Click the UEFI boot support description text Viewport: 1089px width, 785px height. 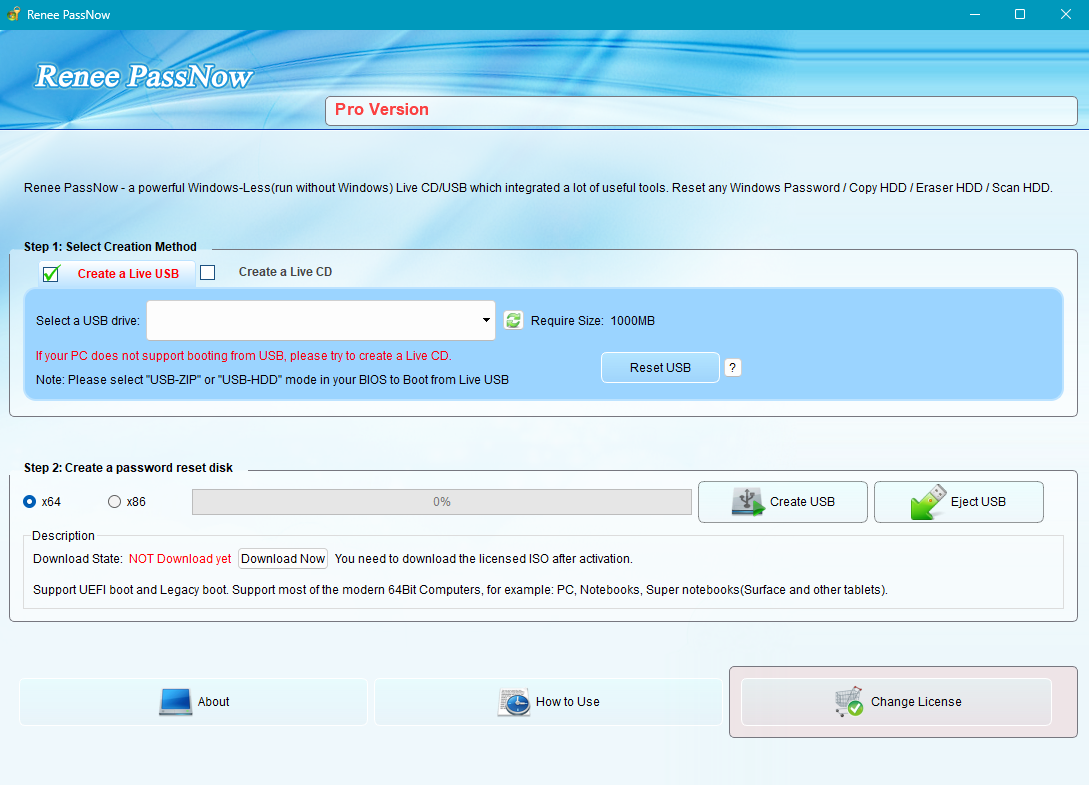point(460,590)
